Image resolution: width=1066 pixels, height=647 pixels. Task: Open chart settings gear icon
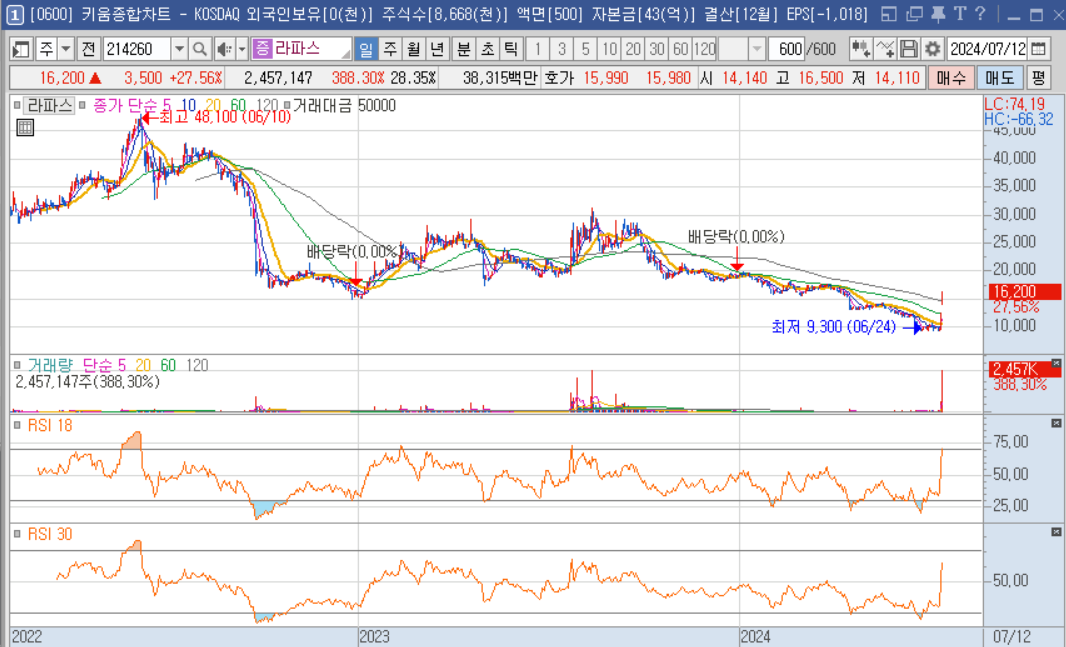(933, 49)
